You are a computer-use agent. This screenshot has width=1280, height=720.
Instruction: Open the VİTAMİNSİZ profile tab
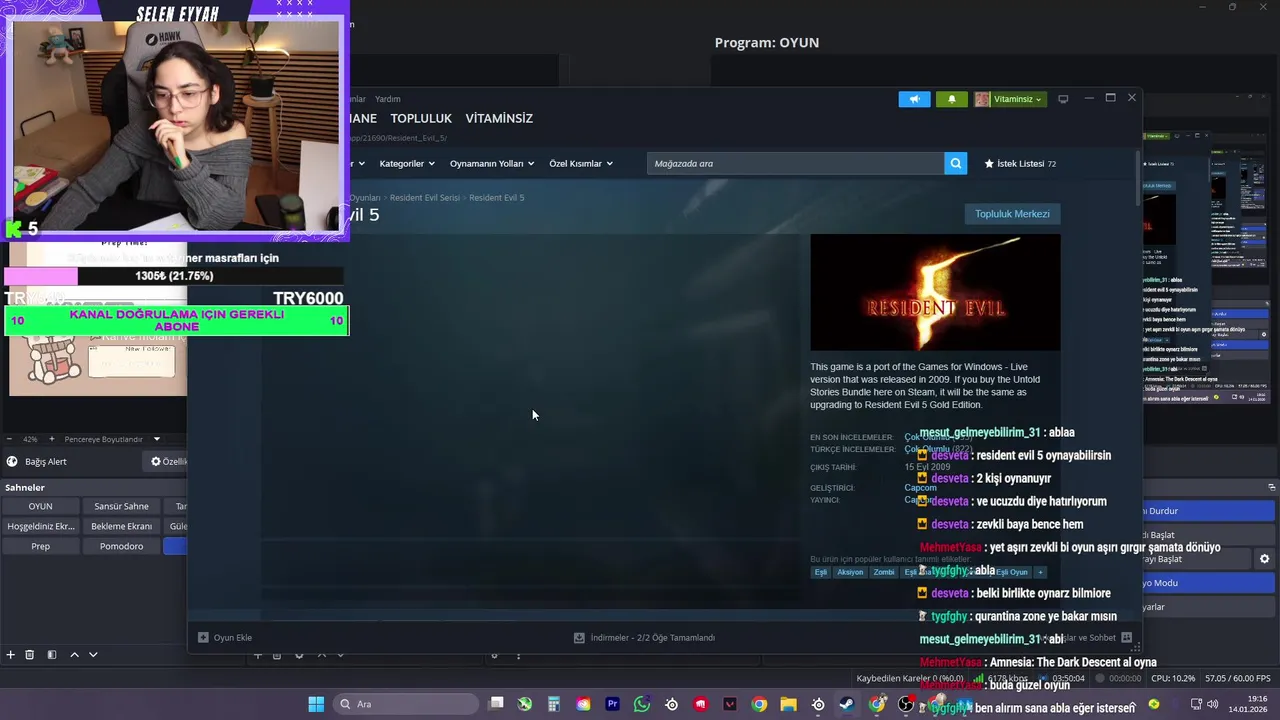[499, 118]
